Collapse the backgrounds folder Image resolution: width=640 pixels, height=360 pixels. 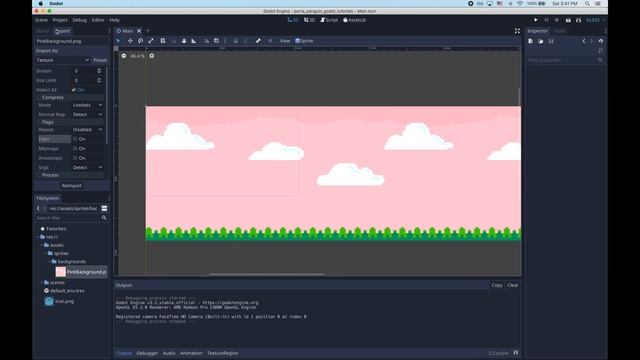50,262
